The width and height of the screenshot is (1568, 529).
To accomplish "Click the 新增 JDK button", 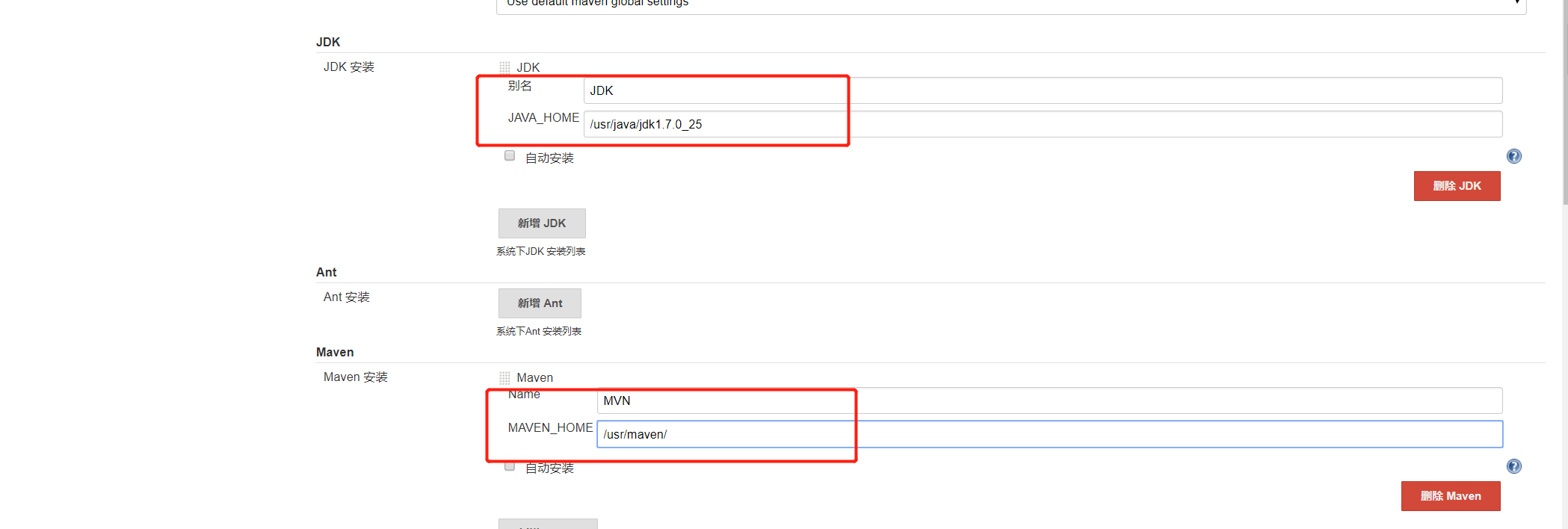I will click(542, 223).
